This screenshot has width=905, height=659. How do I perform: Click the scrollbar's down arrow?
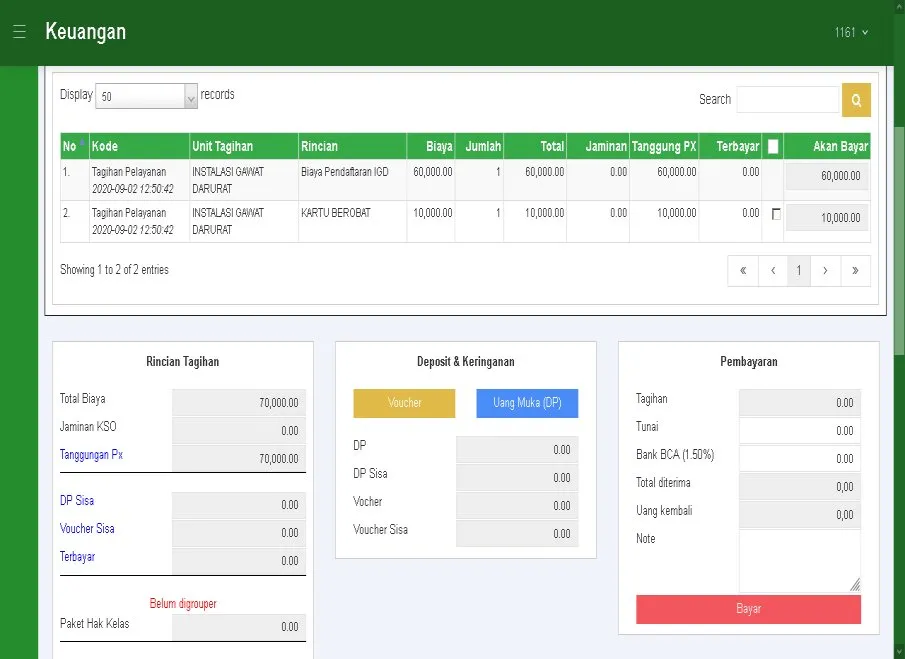pyautogui.click(x=899, y=653)
